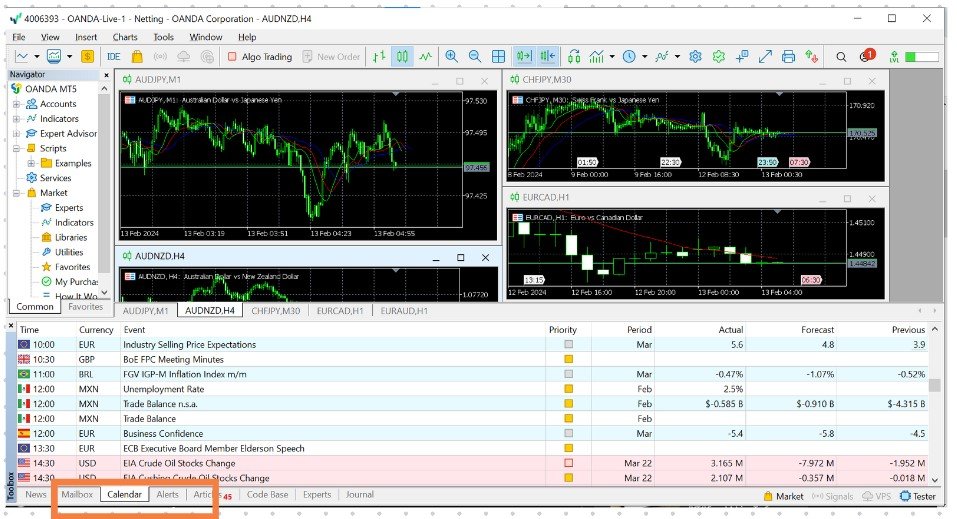Open the Charts menu
The image size is (957, 519).
coord(125,37)
